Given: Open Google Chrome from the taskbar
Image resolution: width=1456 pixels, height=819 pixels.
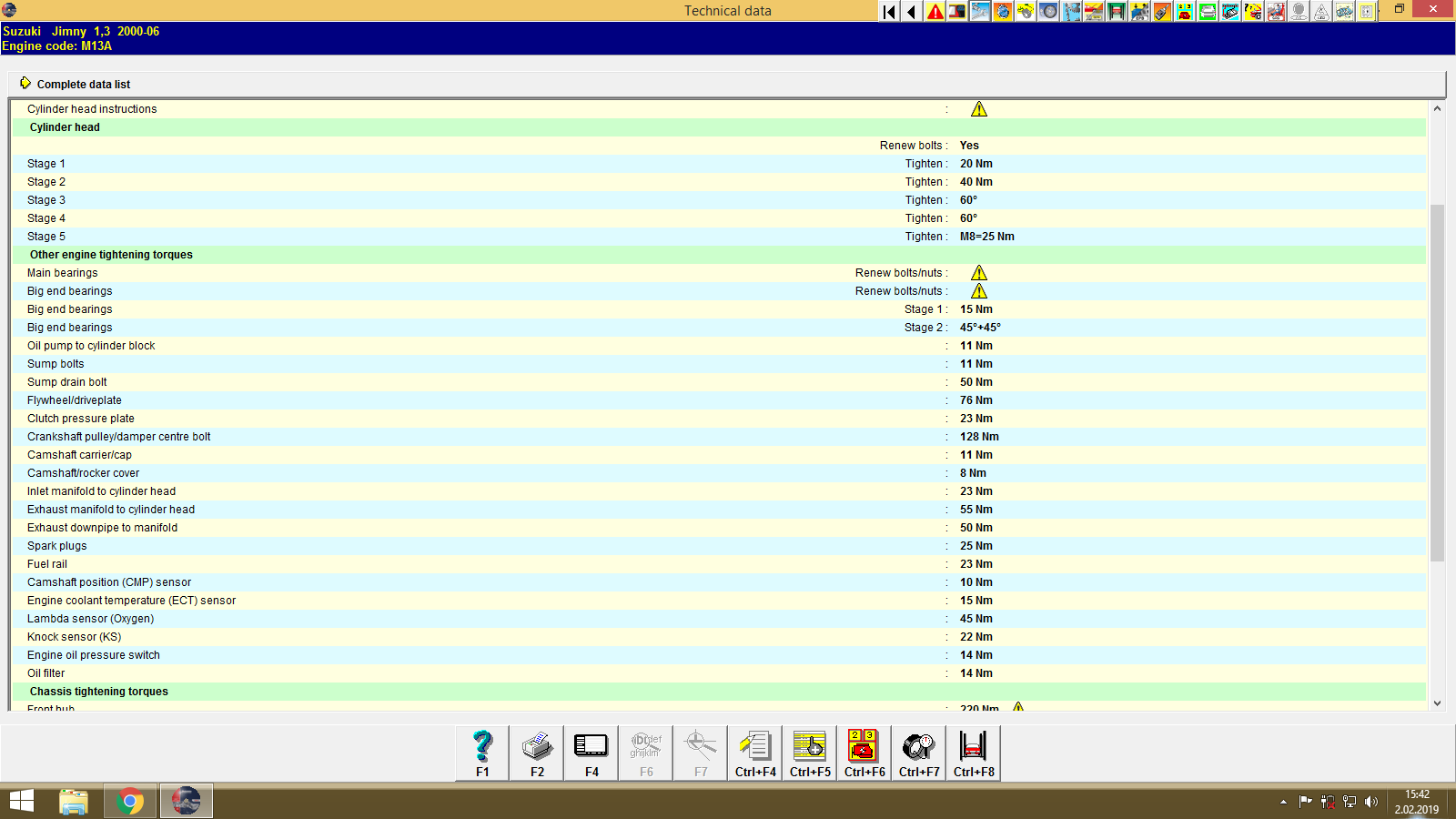Looking at the screenshot, I should coord(130,801).
